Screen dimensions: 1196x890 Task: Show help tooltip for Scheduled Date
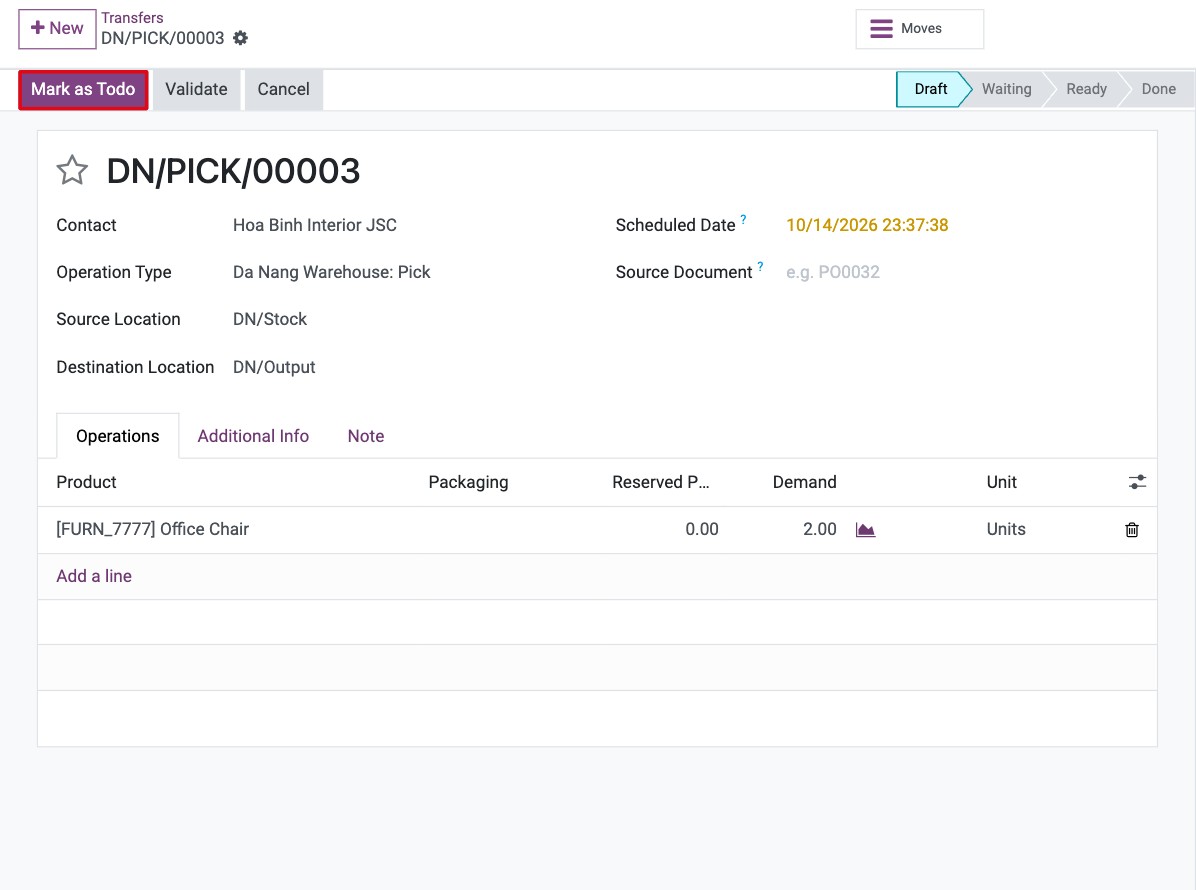tap(743, 219)
